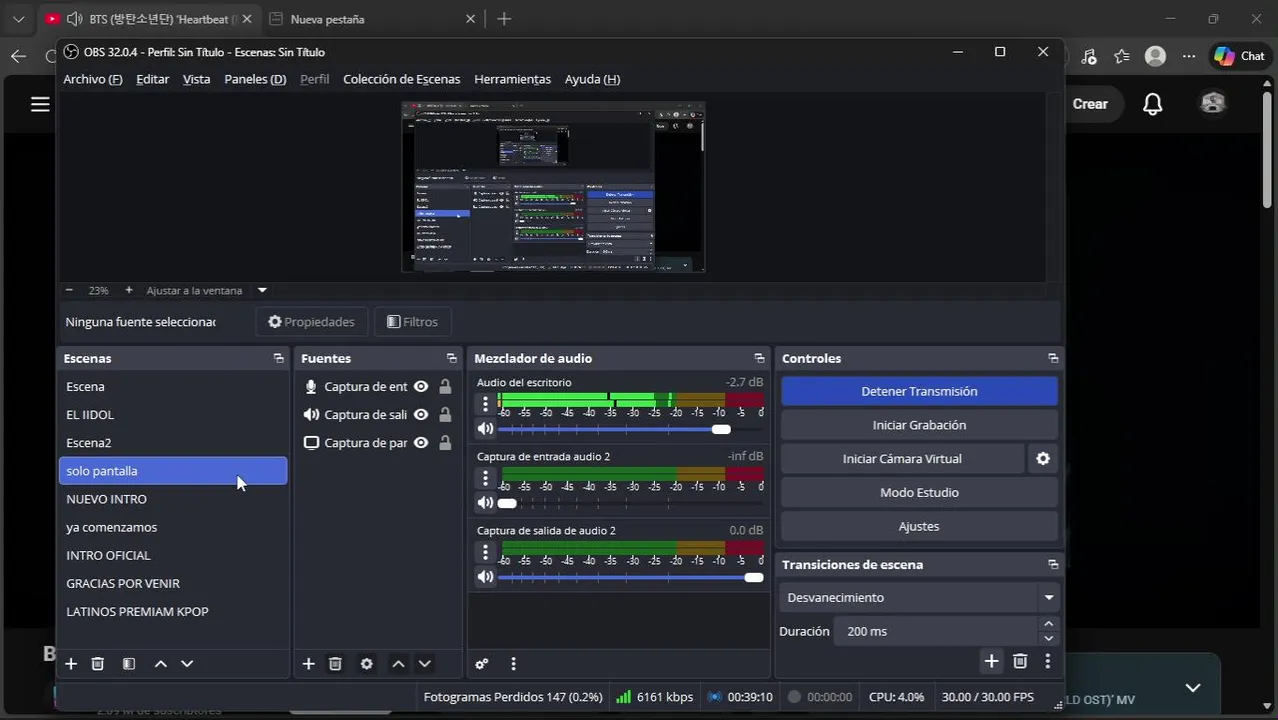Mute Audio del escritorio speaker

(485, 429)
